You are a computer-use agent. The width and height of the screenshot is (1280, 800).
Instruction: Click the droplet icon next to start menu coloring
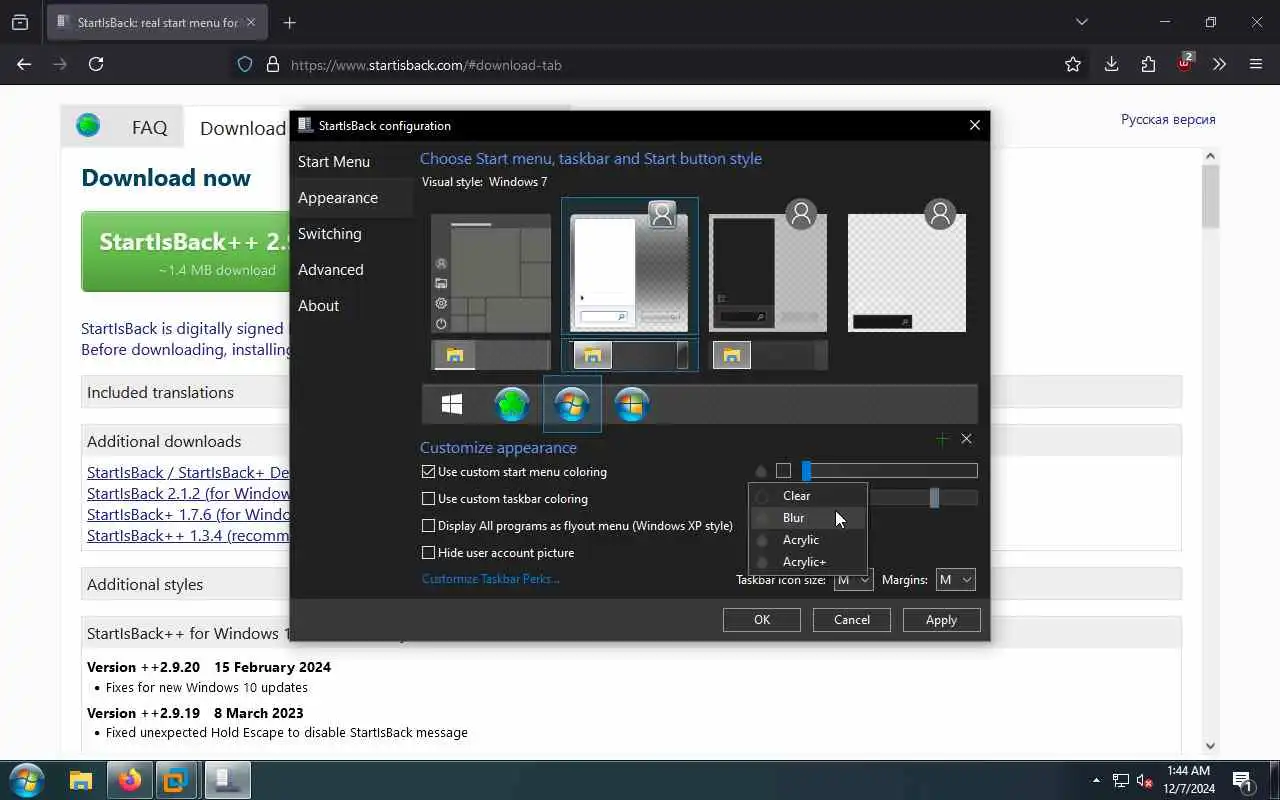[x=761, y=471]
